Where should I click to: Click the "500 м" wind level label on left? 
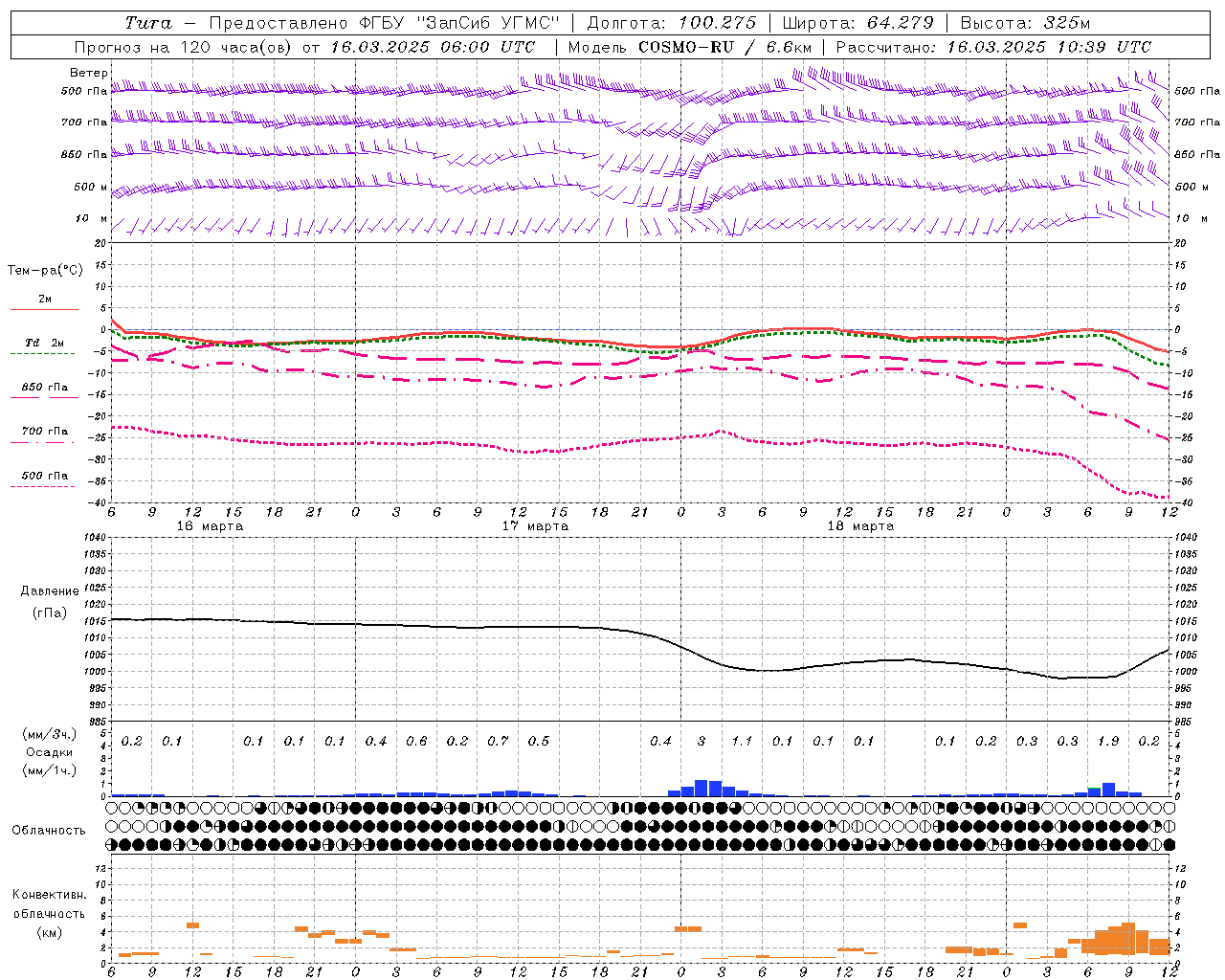pyautogui.click(x=91, y=187)
